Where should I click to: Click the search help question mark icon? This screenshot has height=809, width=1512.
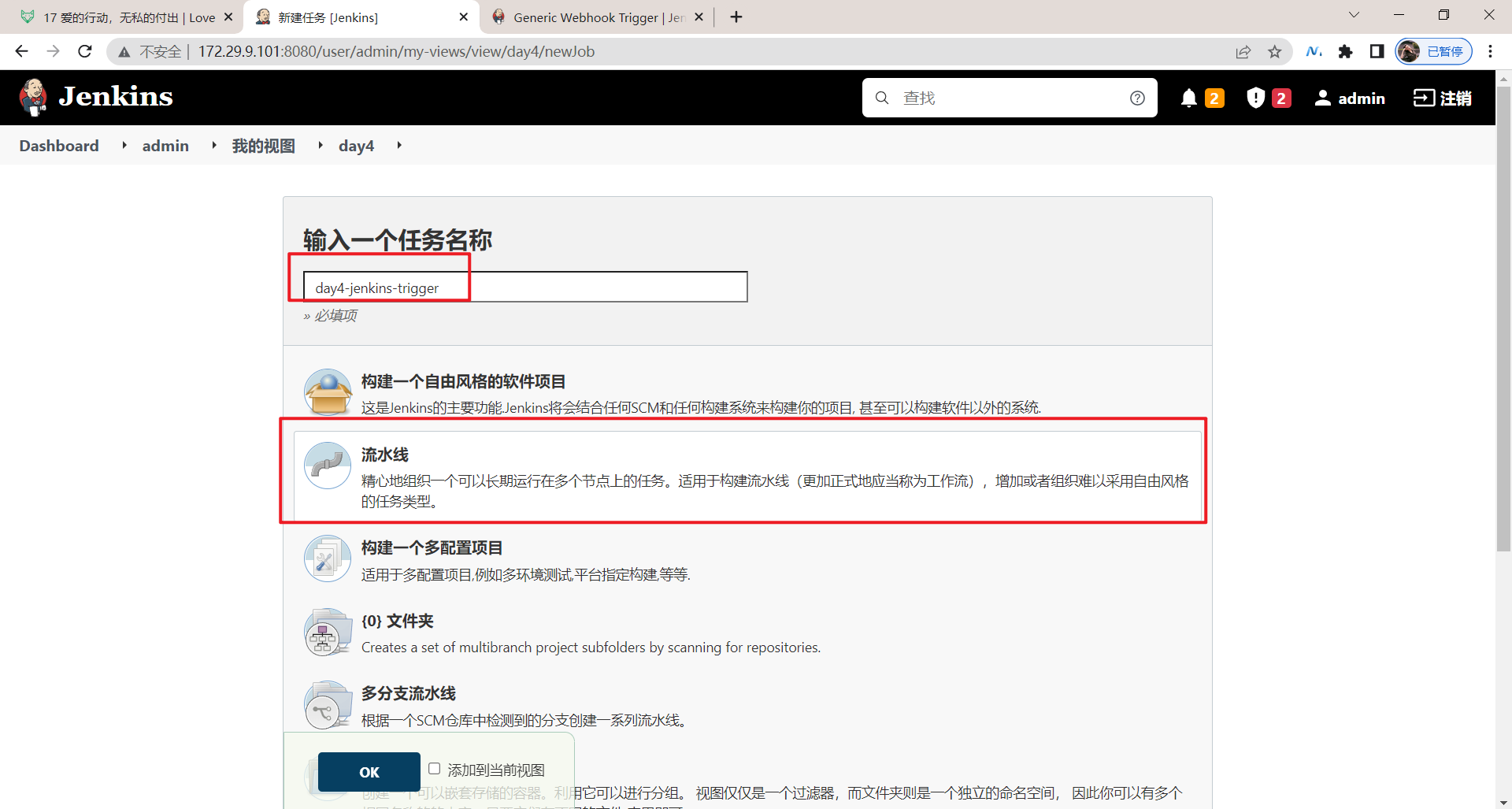pos(1137,98)
